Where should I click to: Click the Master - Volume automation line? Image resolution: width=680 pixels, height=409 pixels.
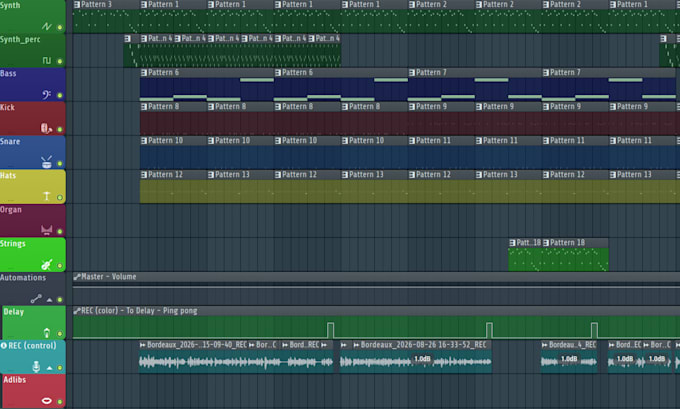(x=376, y=287)
